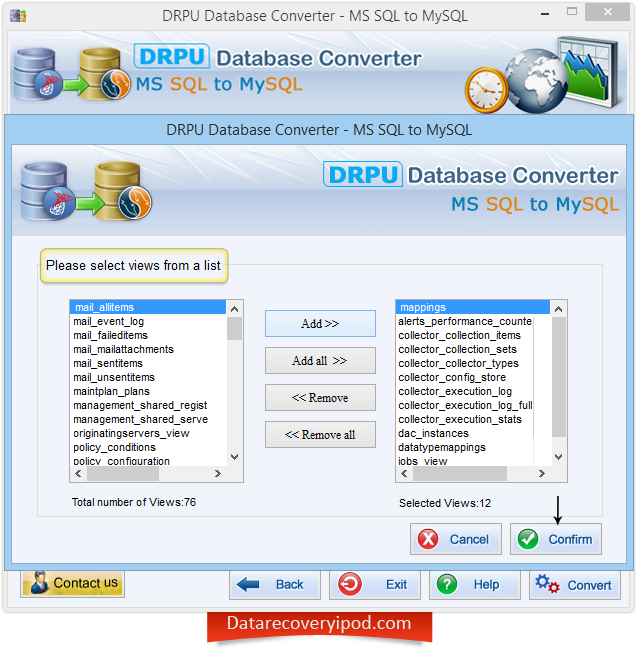This screenshot has width=637, height=650.
Task: Click selected views vertical scrollbar thumb
Action: tap(558, 377)
